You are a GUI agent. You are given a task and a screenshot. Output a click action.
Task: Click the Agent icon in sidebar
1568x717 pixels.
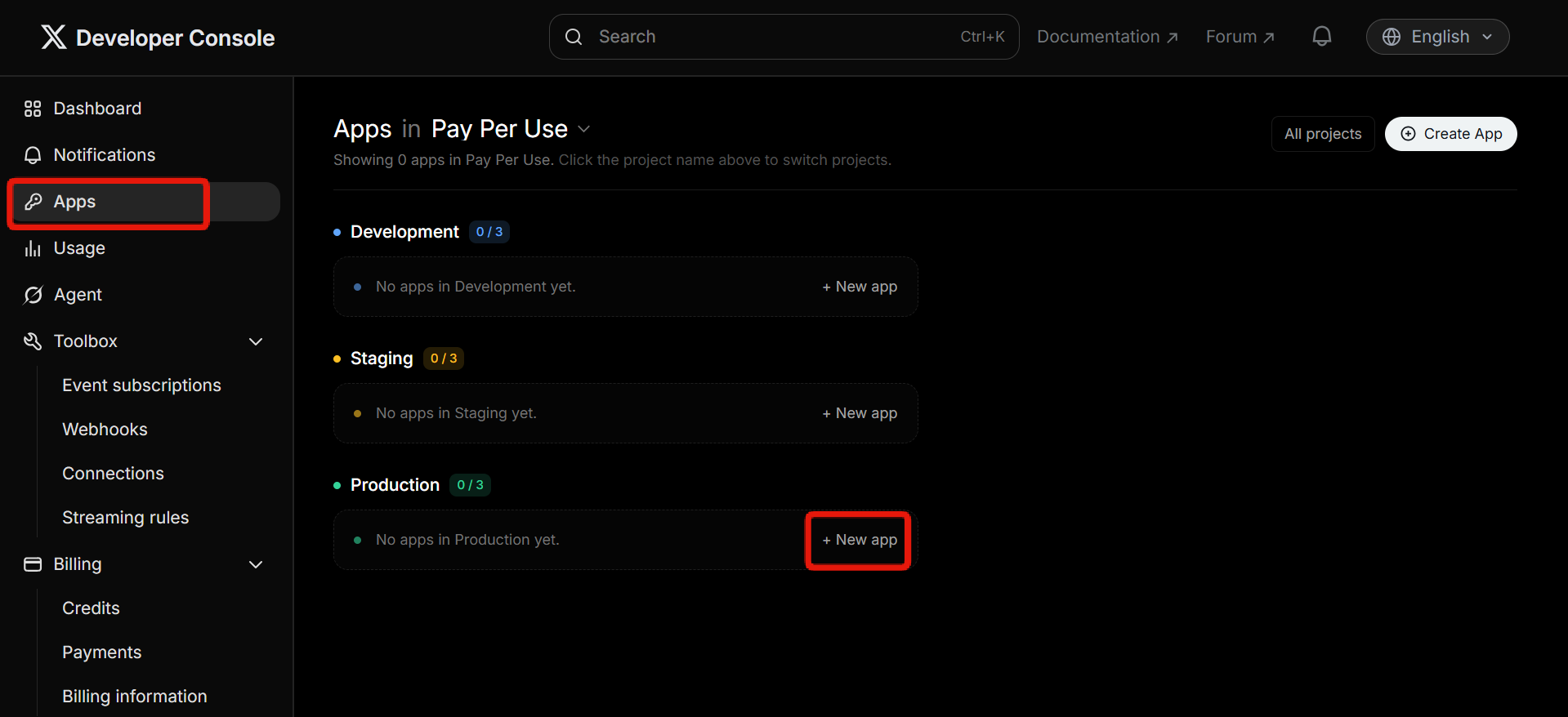(33, 295)
